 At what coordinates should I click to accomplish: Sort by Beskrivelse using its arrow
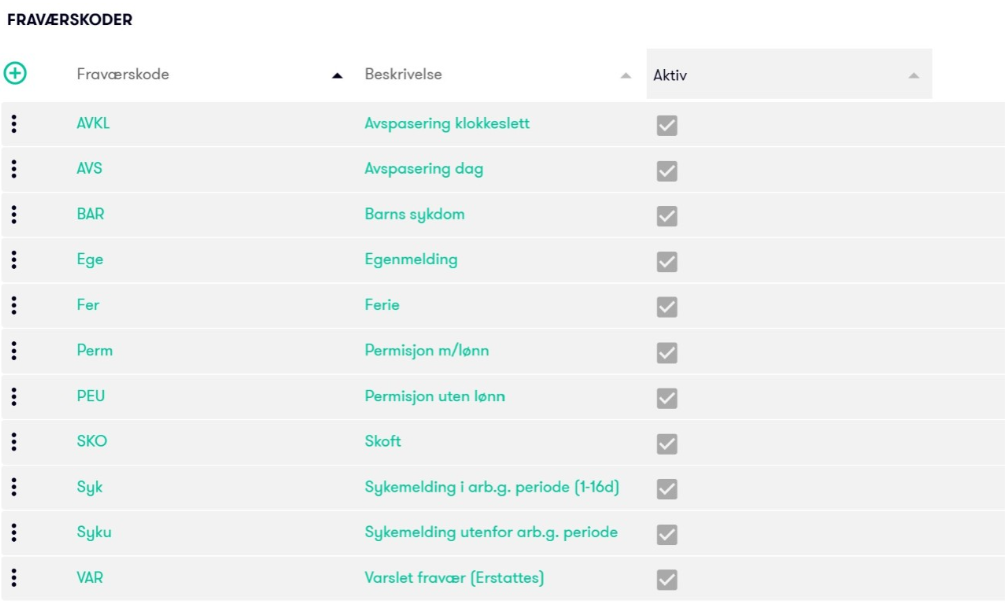click(626, 76)
